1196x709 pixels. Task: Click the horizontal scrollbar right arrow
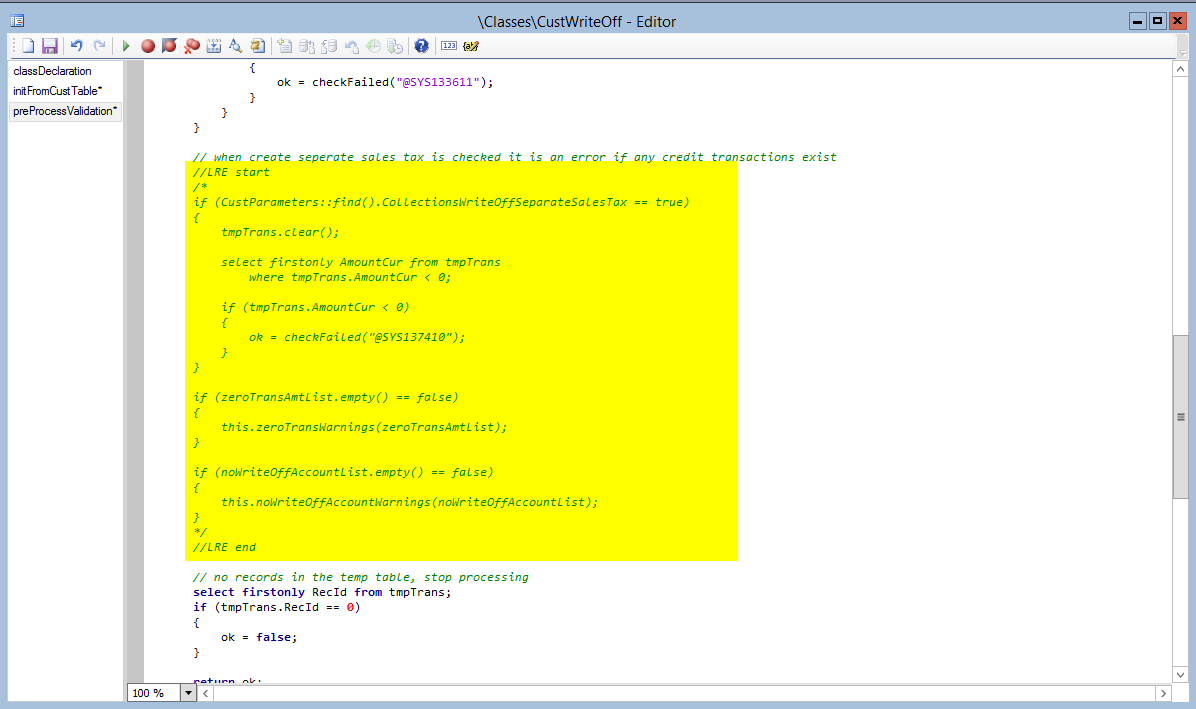(x=1163, y=693)
